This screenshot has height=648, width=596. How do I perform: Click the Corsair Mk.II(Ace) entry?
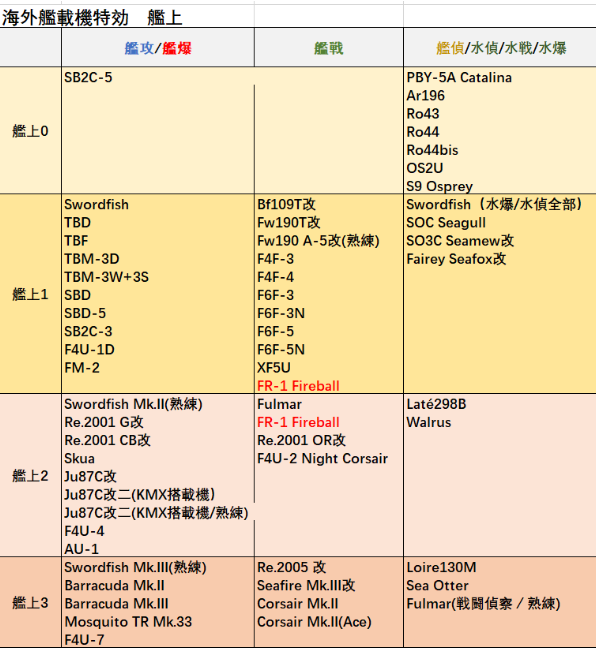click(x=314, y=622)
